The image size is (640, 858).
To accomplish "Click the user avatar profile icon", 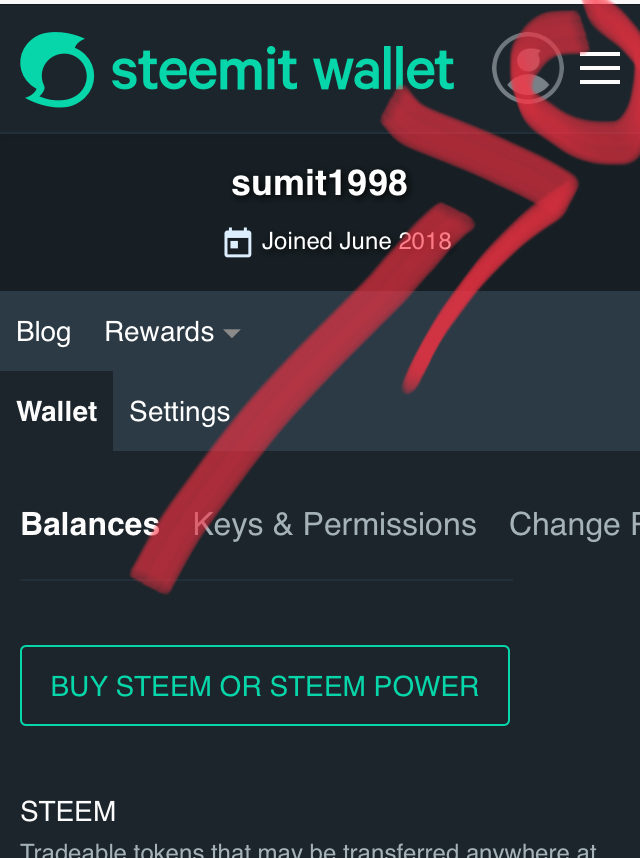I will (527, 68).
